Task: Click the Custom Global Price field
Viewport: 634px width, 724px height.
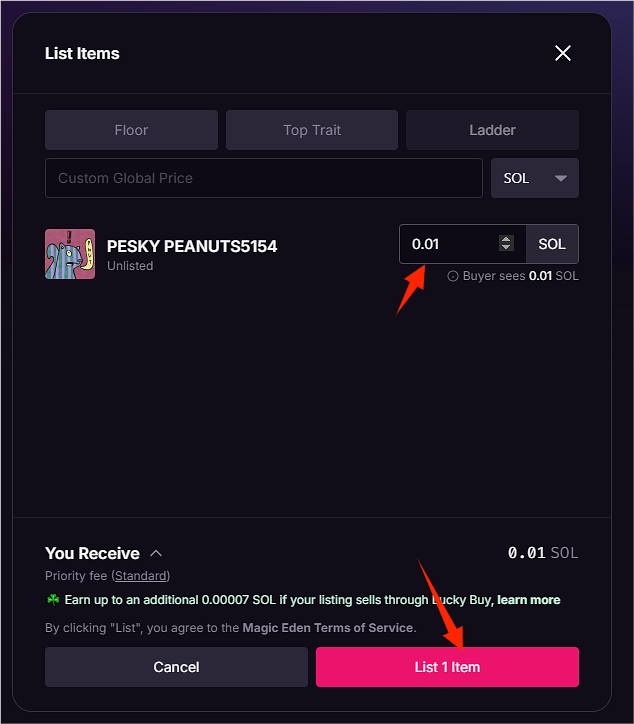Action: coord(264,178)
